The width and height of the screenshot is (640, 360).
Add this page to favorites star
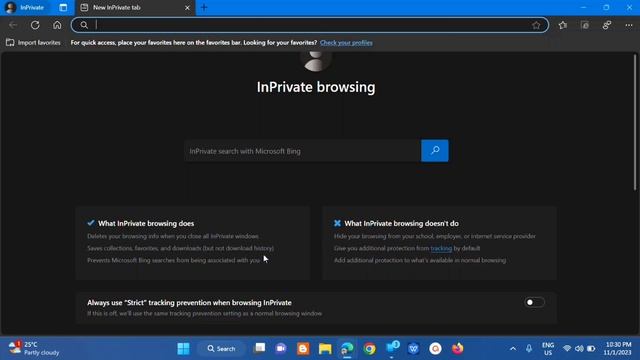(x=536, y=25)
